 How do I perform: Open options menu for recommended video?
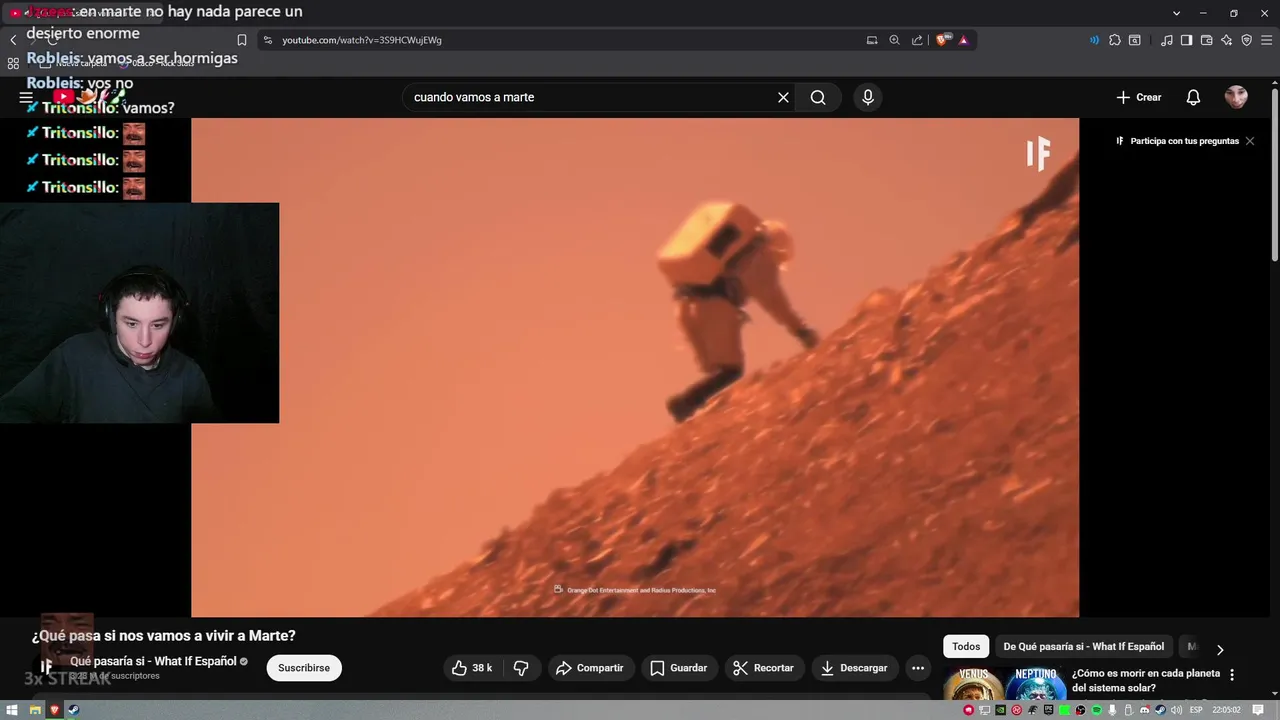(x=1232, y=675)
